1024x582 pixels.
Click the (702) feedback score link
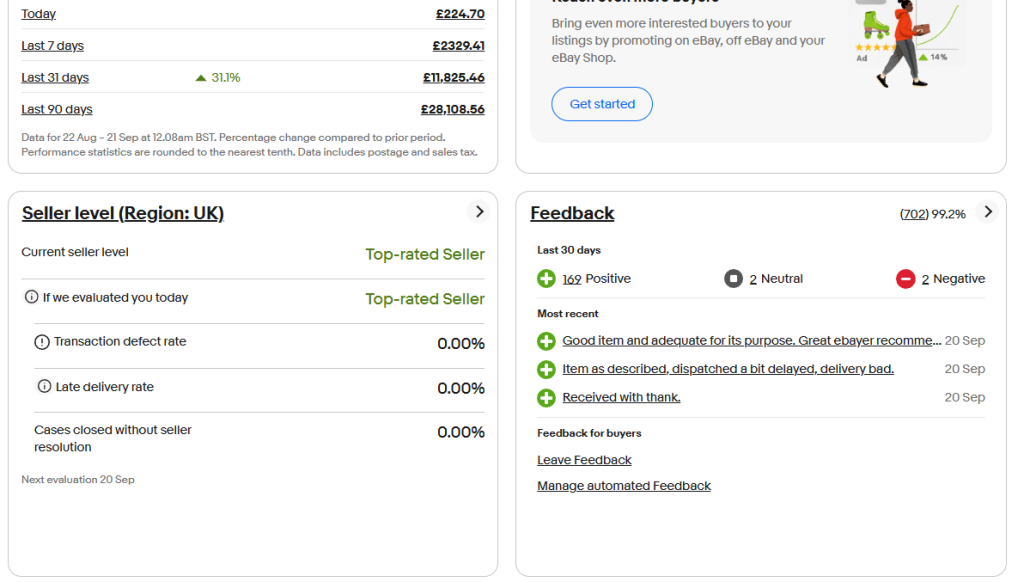[x=914, y=214]
